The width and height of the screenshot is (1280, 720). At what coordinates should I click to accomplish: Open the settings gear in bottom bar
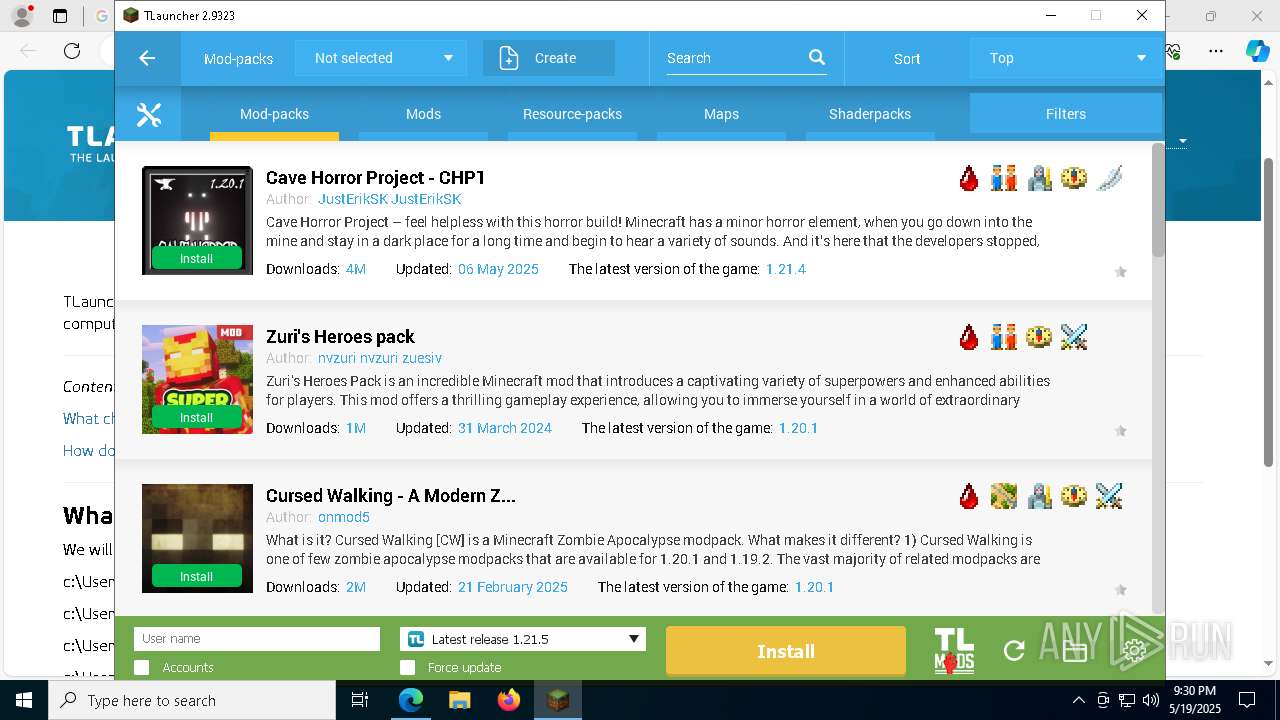(1135, 651)
